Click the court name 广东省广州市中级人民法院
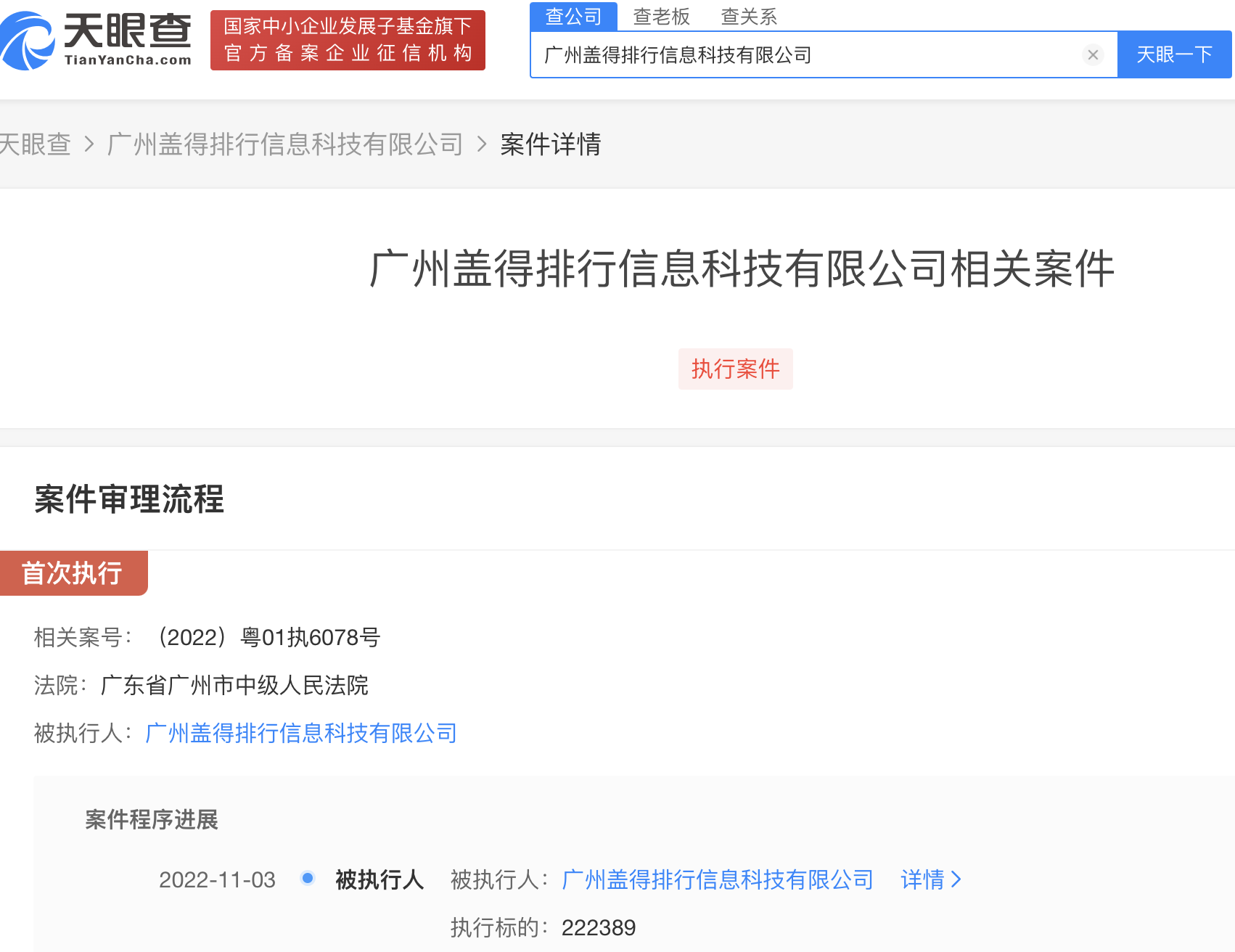 coord(234,685)
